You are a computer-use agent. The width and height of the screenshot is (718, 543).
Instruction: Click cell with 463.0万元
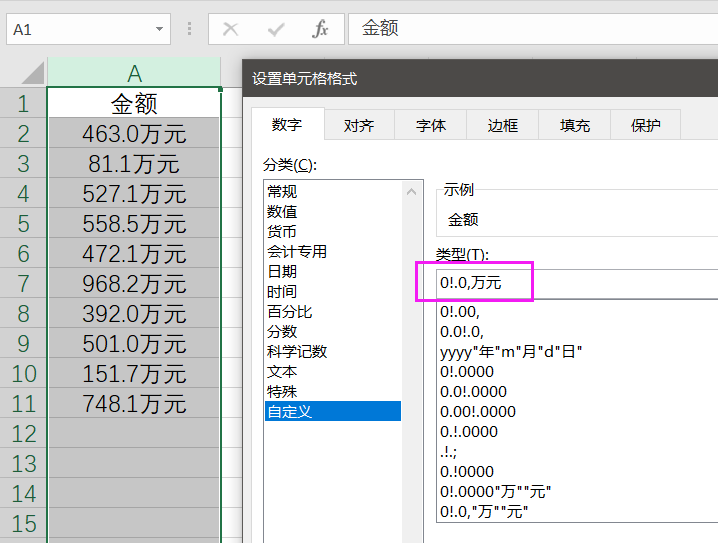134,133
